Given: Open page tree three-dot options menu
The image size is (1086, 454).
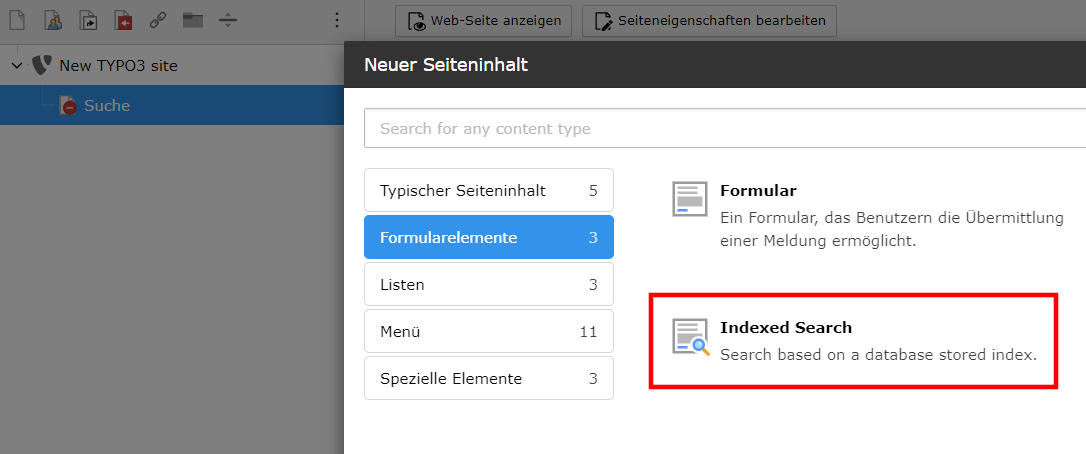Looking at the screenshot, I should click(337, 20).
